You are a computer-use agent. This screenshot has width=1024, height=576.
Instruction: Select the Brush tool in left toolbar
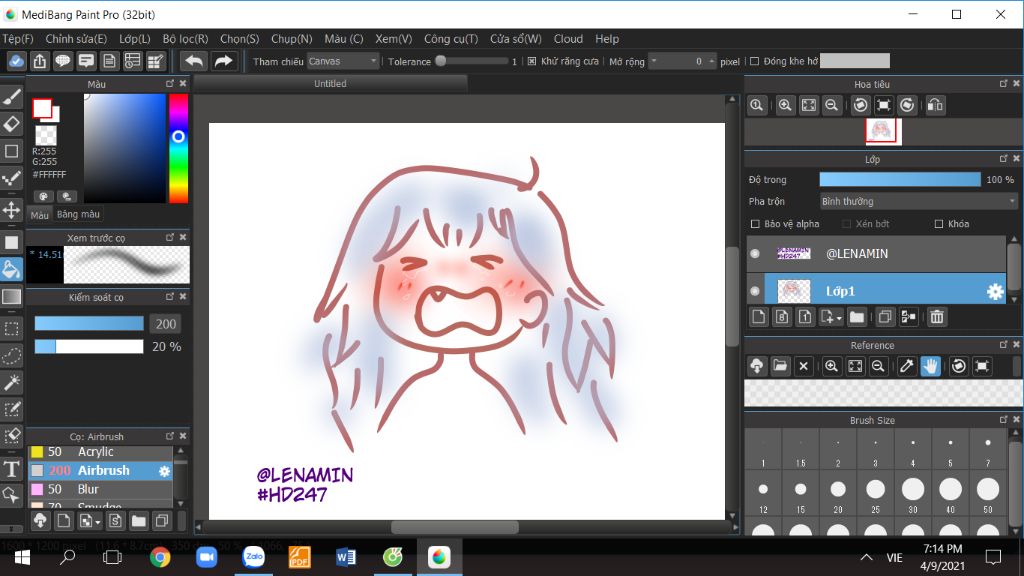[x=12, y=97]
